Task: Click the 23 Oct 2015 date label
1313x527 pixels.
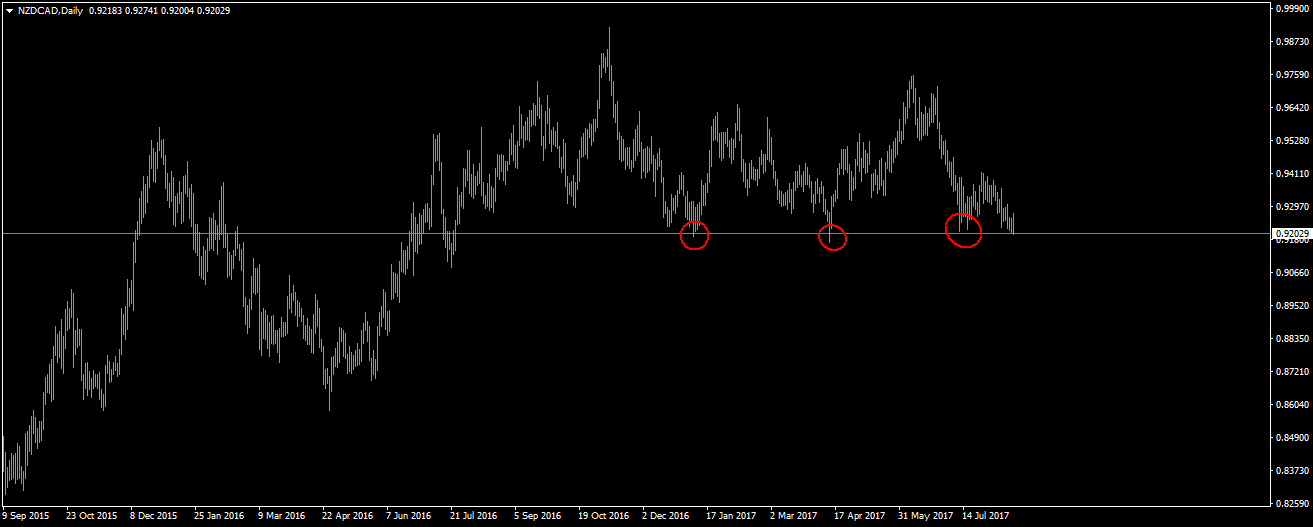Action: [92, 516]
